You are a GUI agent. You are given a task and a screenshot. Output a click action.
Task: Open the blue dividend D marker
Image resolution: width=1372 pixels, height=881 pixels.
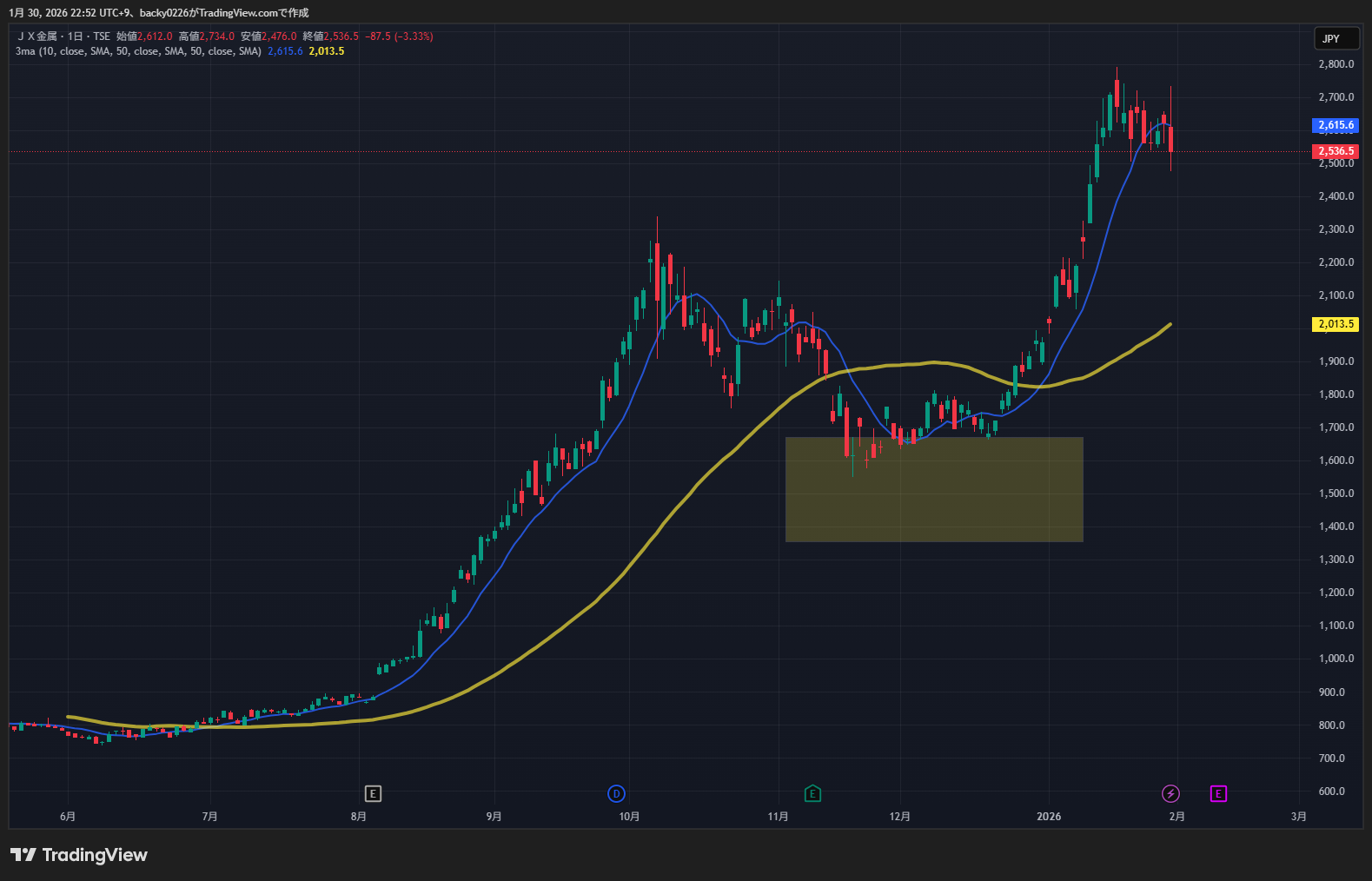[x=616, y=793]
